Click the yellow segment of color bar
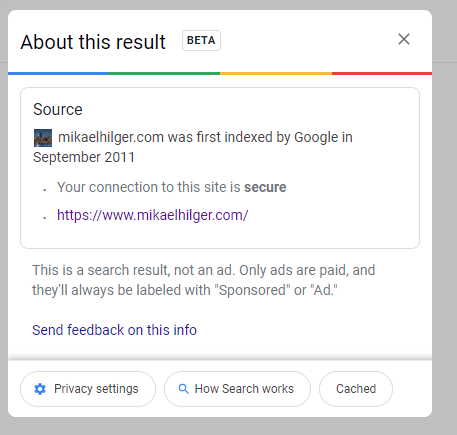This screenshot has height=435, width=457. [276, 73]
